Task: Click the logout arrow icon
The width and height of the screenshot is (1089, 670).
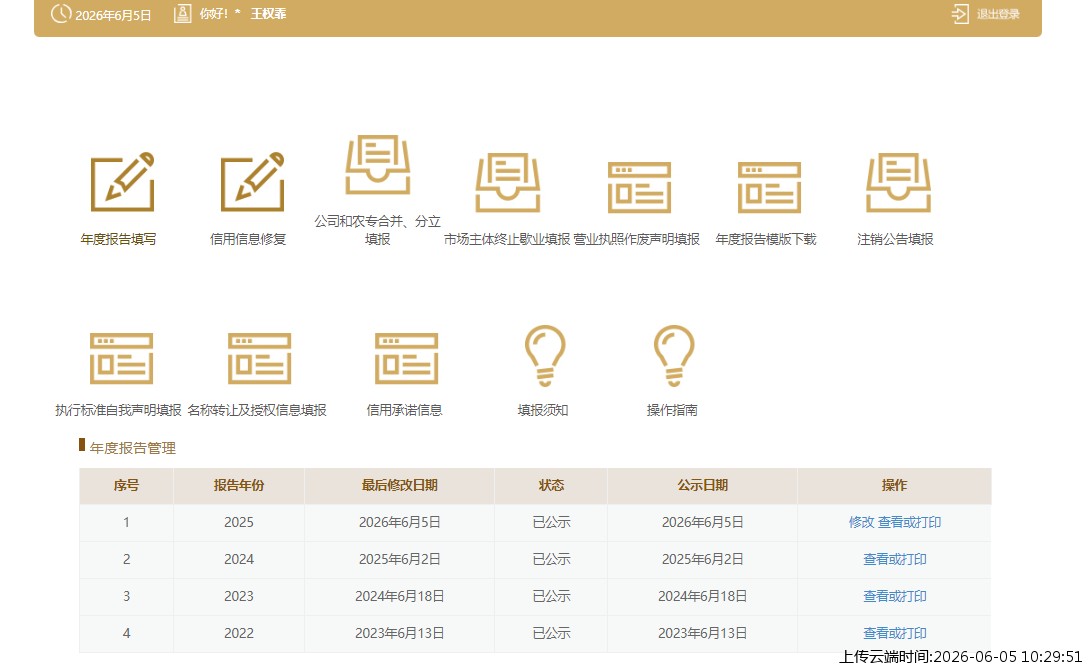Action: (x=960, y=14)
